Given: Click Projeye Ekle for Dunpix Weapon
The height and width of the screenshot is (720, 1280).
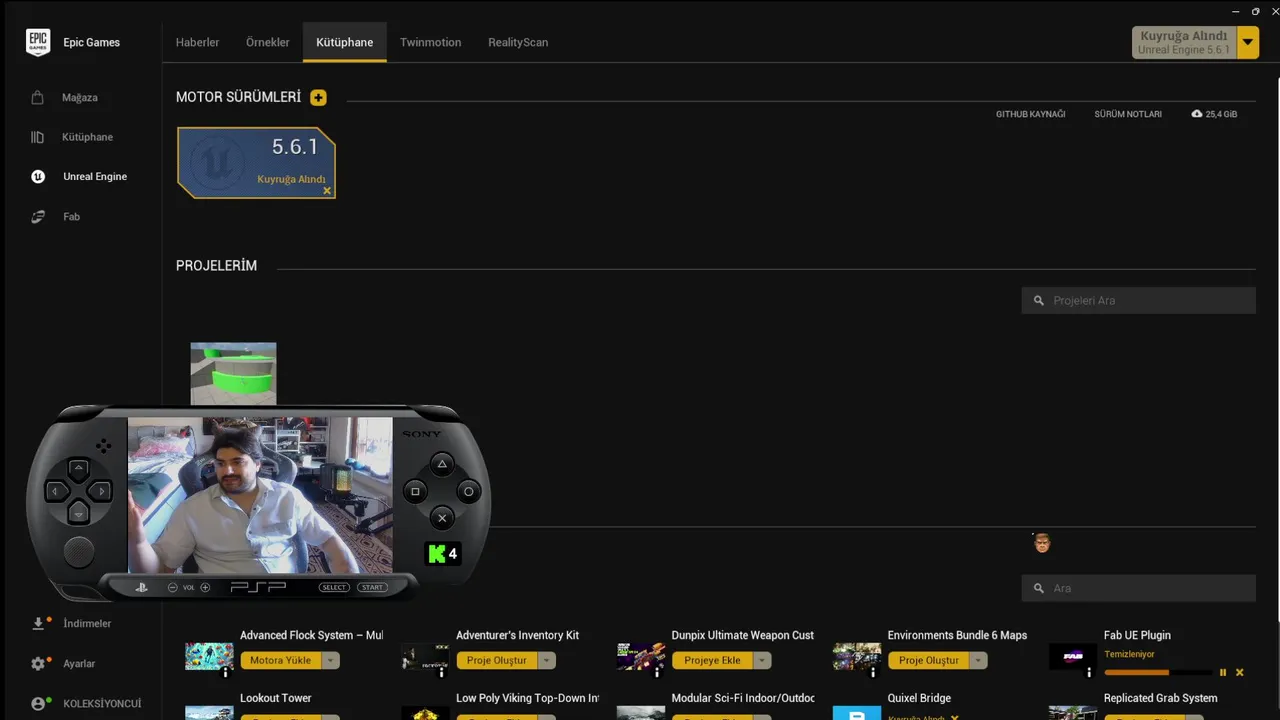Looking at the screenshot, I should tap(713, 660).
